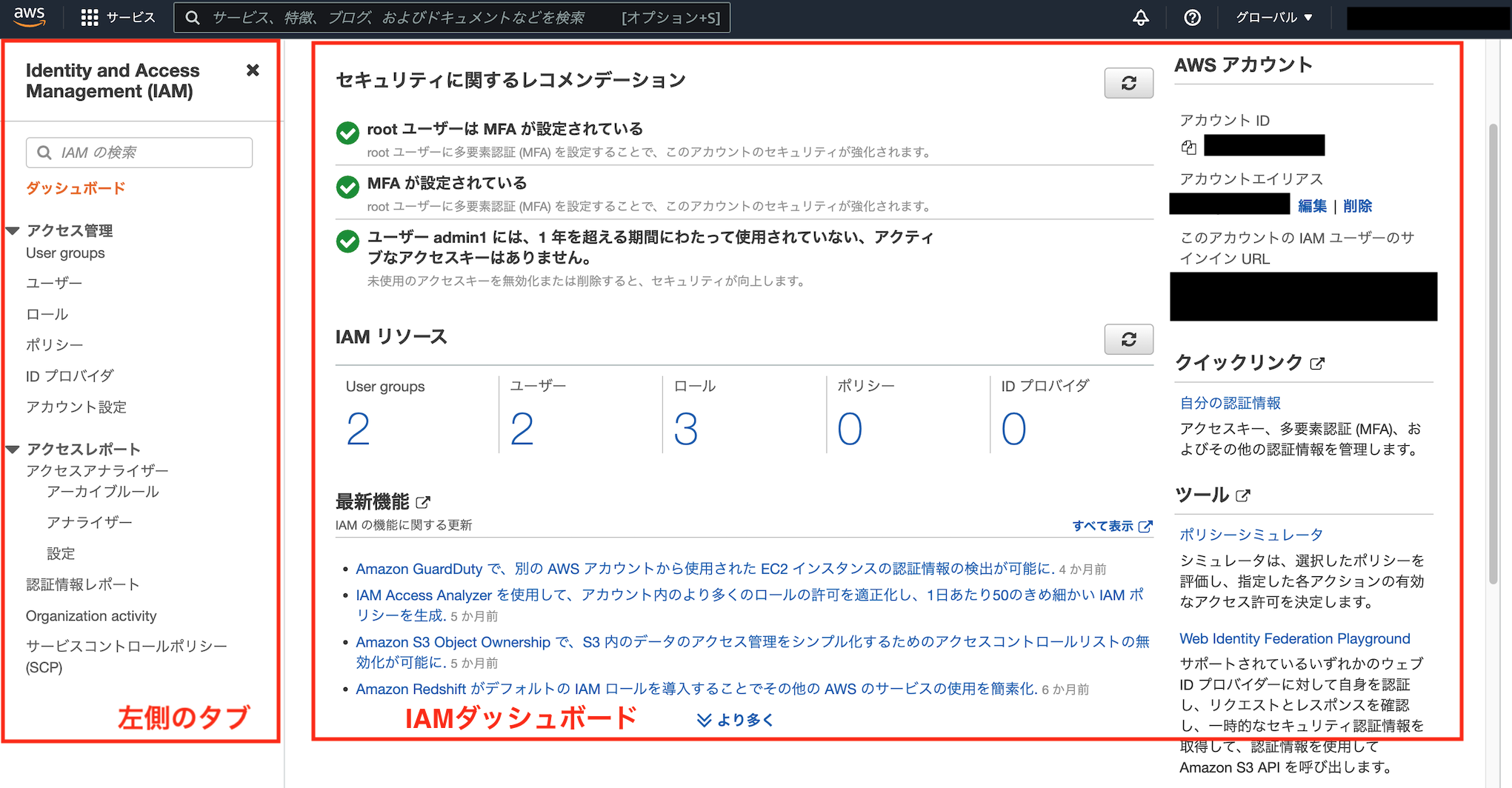This screenshot has height=788, width=1512.
Task: Refresh the security recommendations section
Action: point(1128,83)
